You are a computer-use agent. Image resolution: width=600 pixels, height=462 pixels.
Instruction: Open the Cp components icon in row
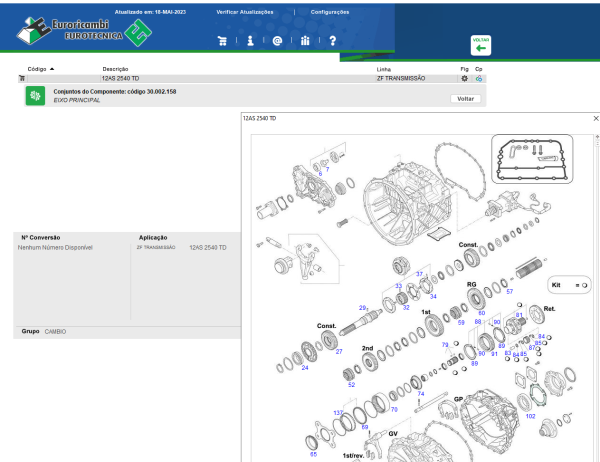(479, 78)
